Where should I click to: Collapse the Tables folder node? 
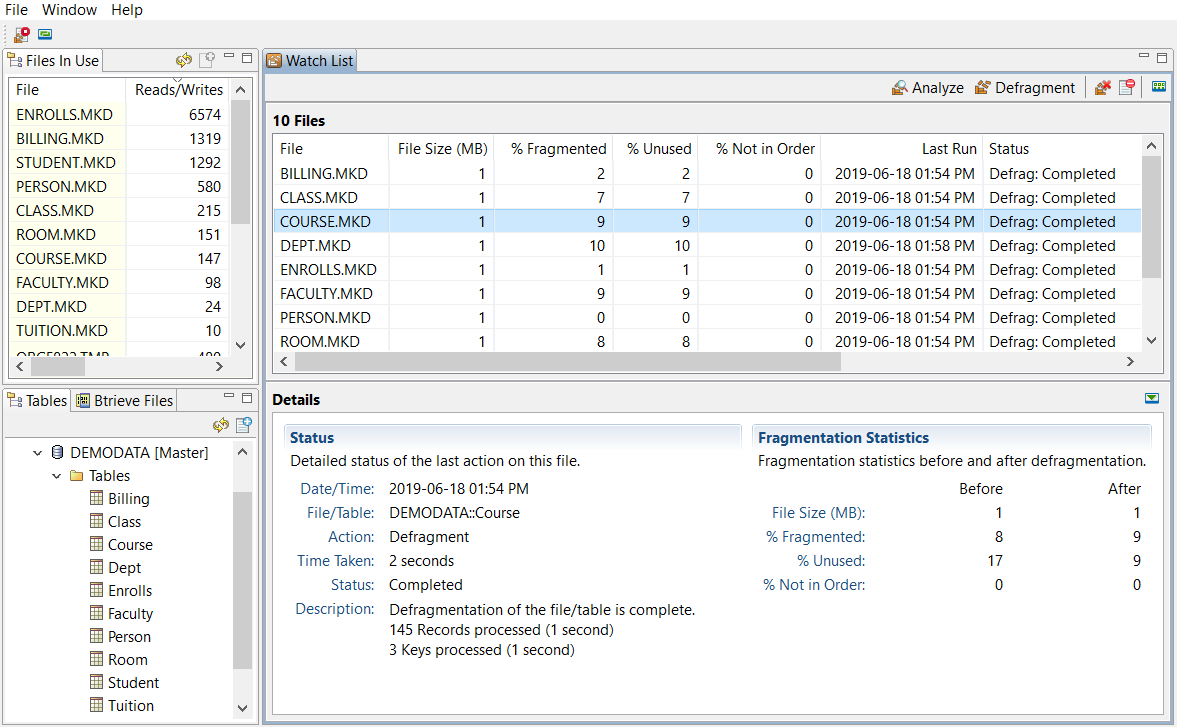(56, 476)
